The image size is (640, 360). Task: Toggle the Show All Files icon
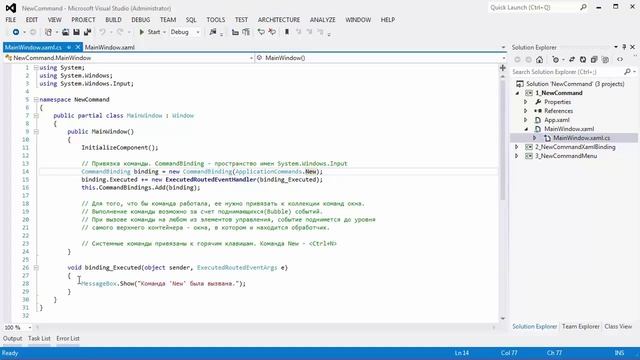(x=605, y=60)
